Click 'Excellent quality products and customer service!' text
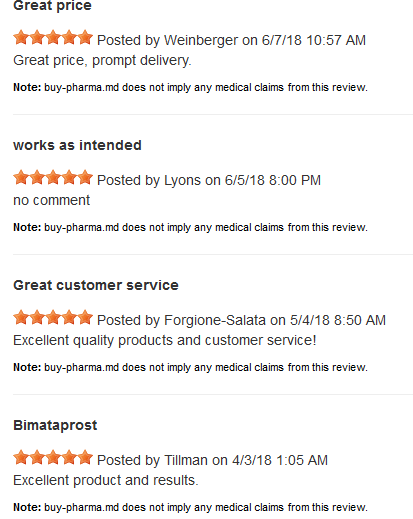This screenshot has height=519, width=413. tap(165, 341)
